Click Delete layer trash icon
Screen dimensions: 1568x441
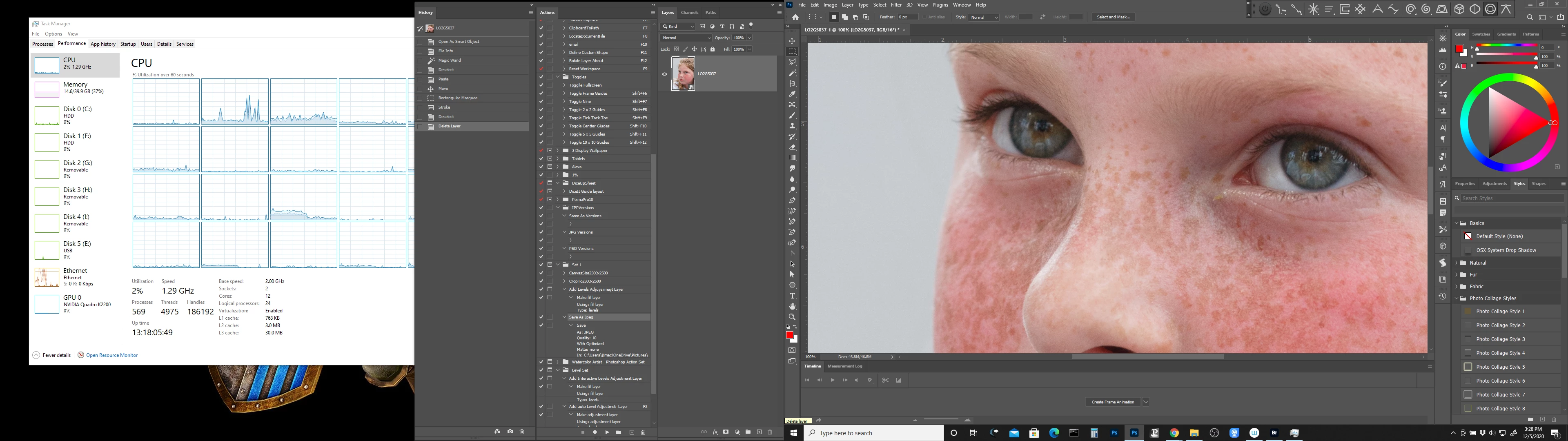[769, 432]
